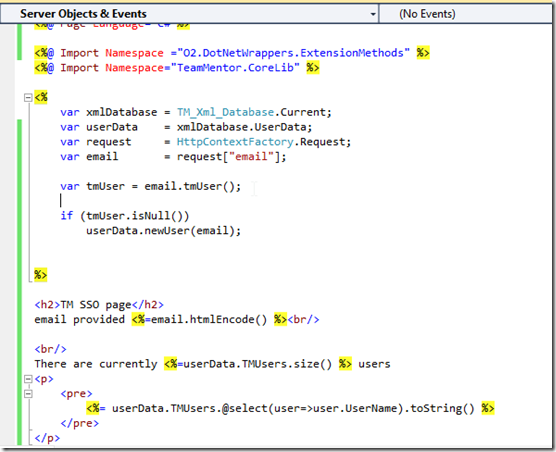Click the userData.newUser(email) statement
The width and height of the screenshot is (556, 452).
tap(163, 231)
